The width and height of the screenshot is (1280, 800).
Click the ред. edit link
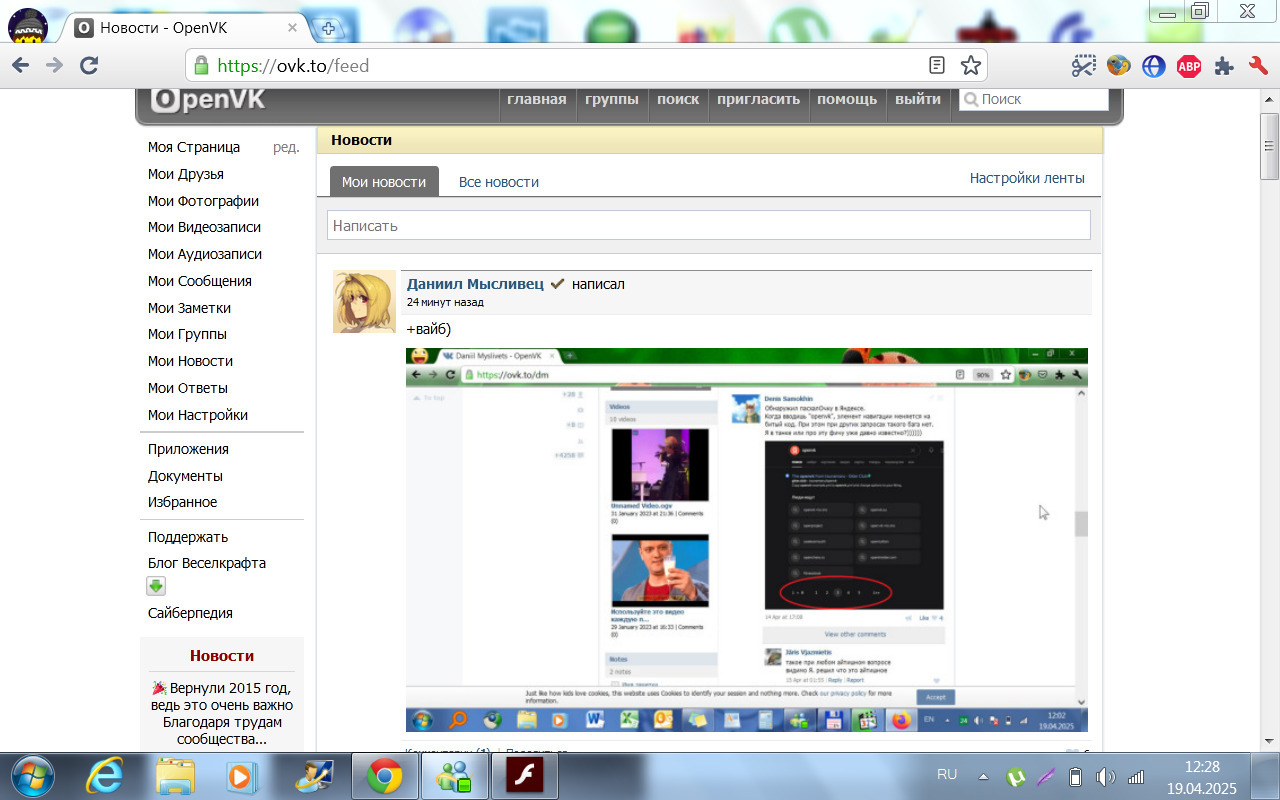click(x=286, y=147)
